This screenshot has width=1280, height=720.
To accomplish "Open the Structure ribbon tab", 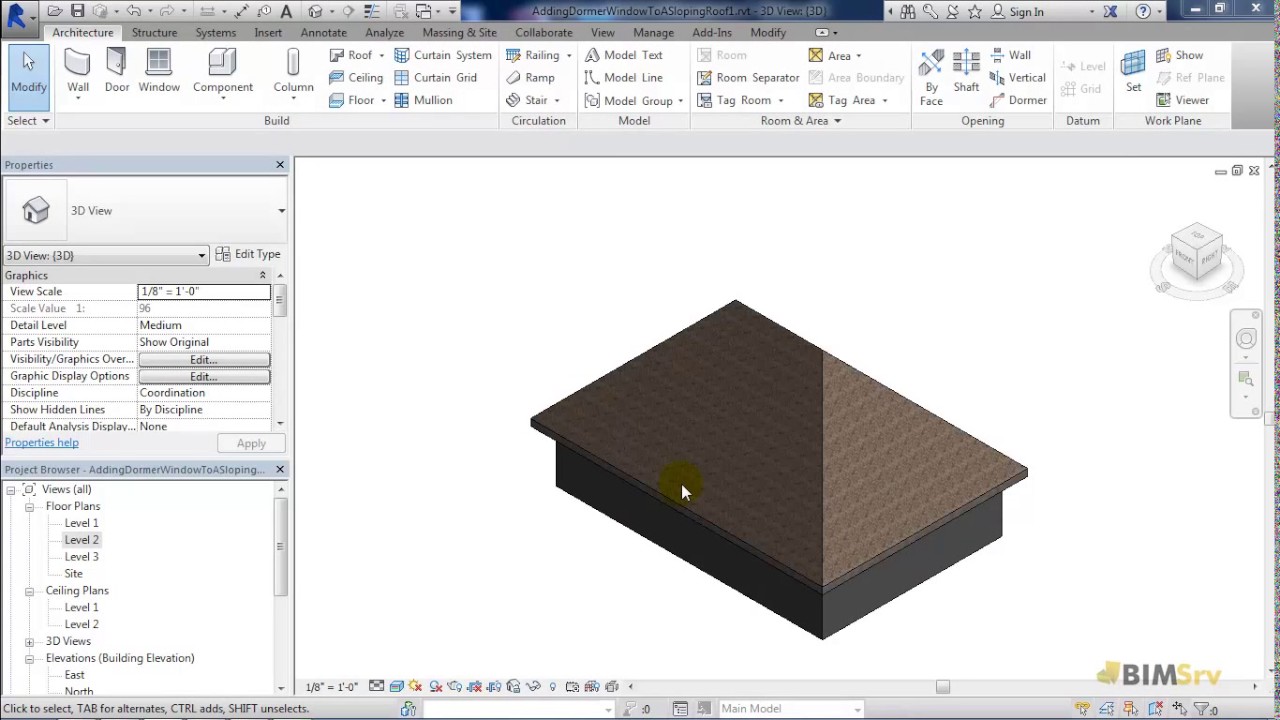I will click(x=154, y=32).
